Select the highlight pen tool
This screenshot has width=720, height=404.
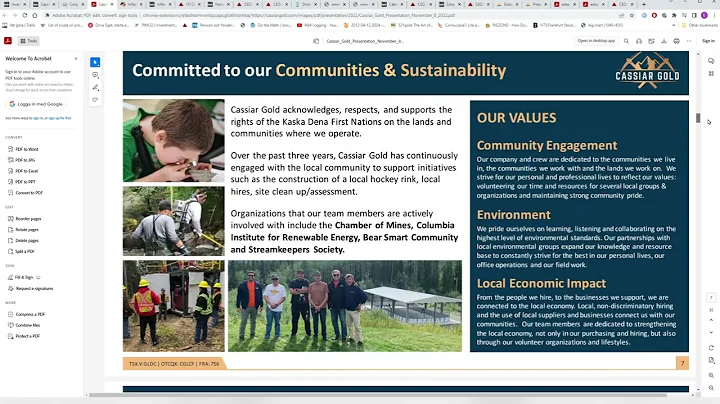95,87
